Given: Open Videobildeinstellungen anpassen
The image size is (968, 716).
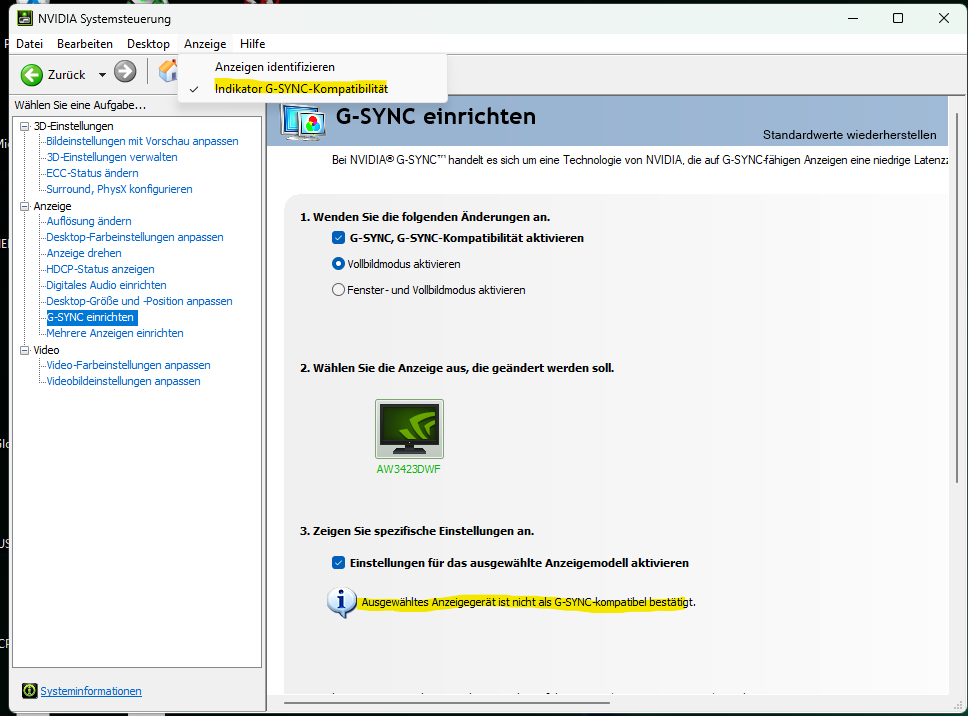Looking at the screenshot, I should 123,381.
